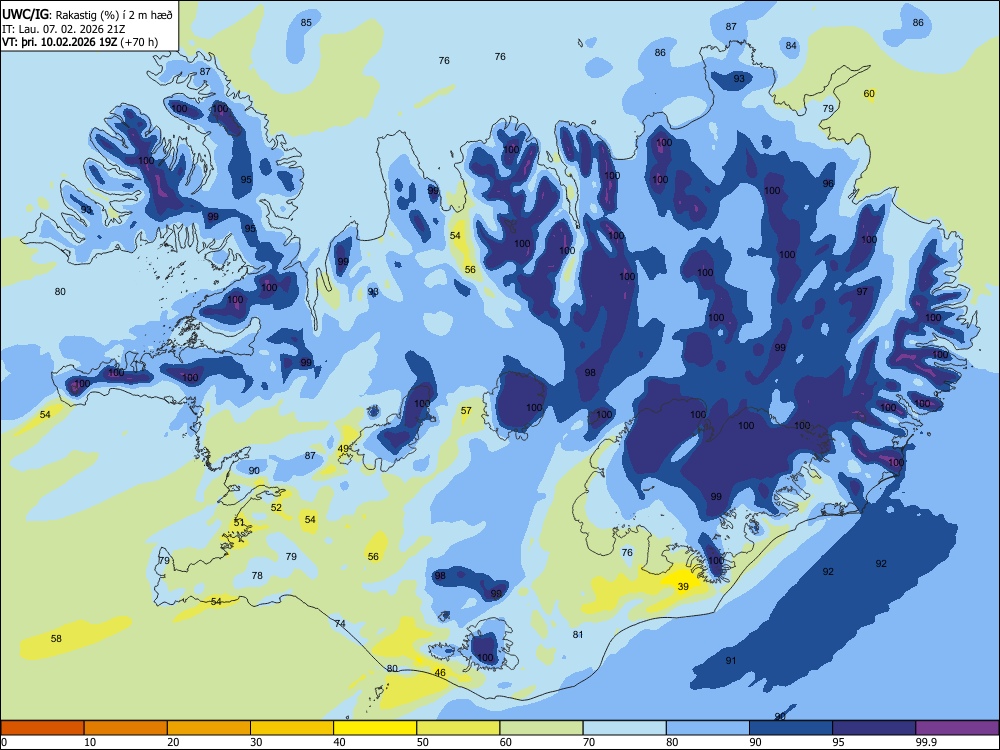This screenshot has height=750, width=1000.
Task: Select the legend tick label "50"
Action: [x=423, y=742]
